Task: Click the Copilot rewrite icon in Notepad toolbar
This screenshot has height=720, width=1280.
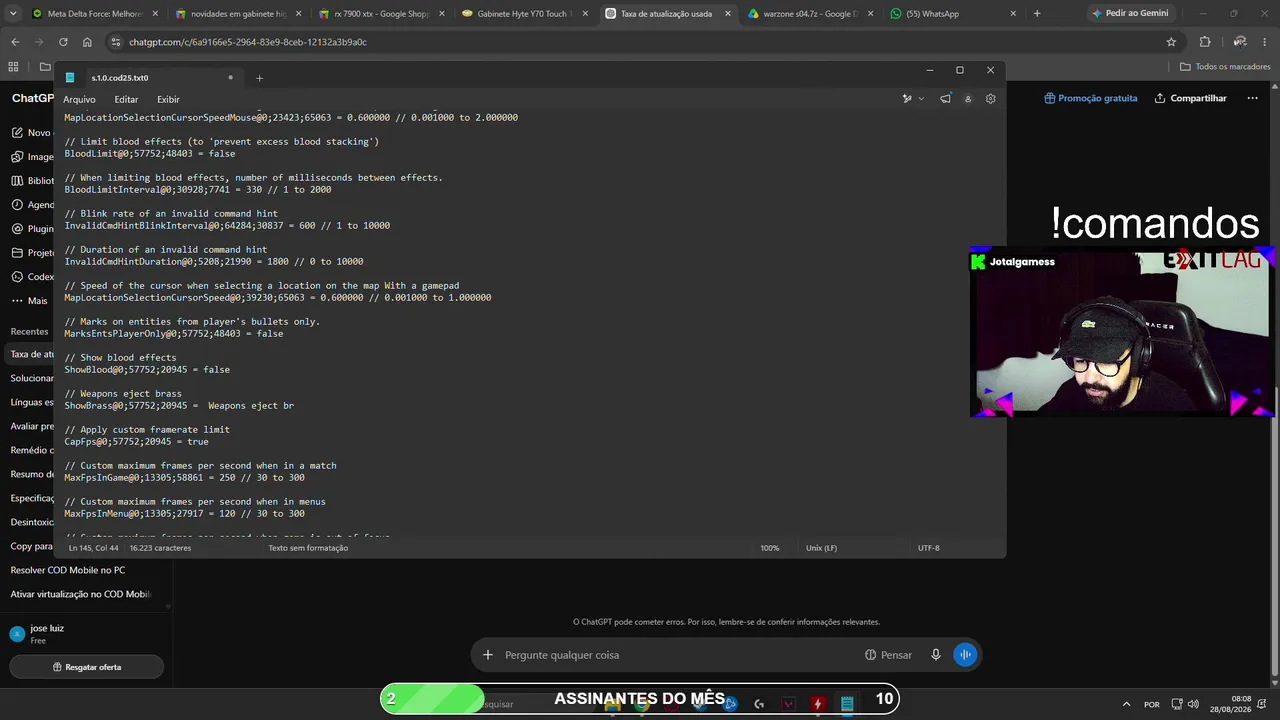Action: pyautogui.click(x=907, y=99)
